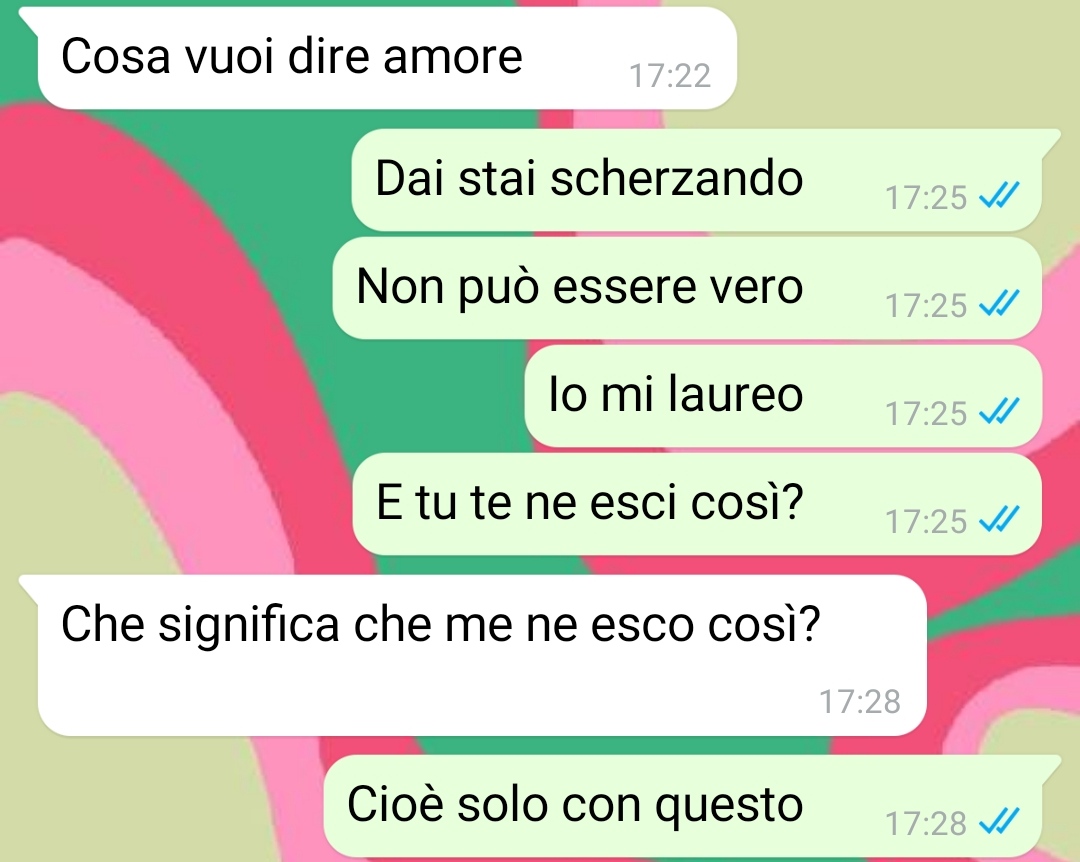Tap the 'Cioè solo con questo' message
Image resolution: width=1080 pixels, height=862 pixels.
pyautogui.click(x=683, y=806)
